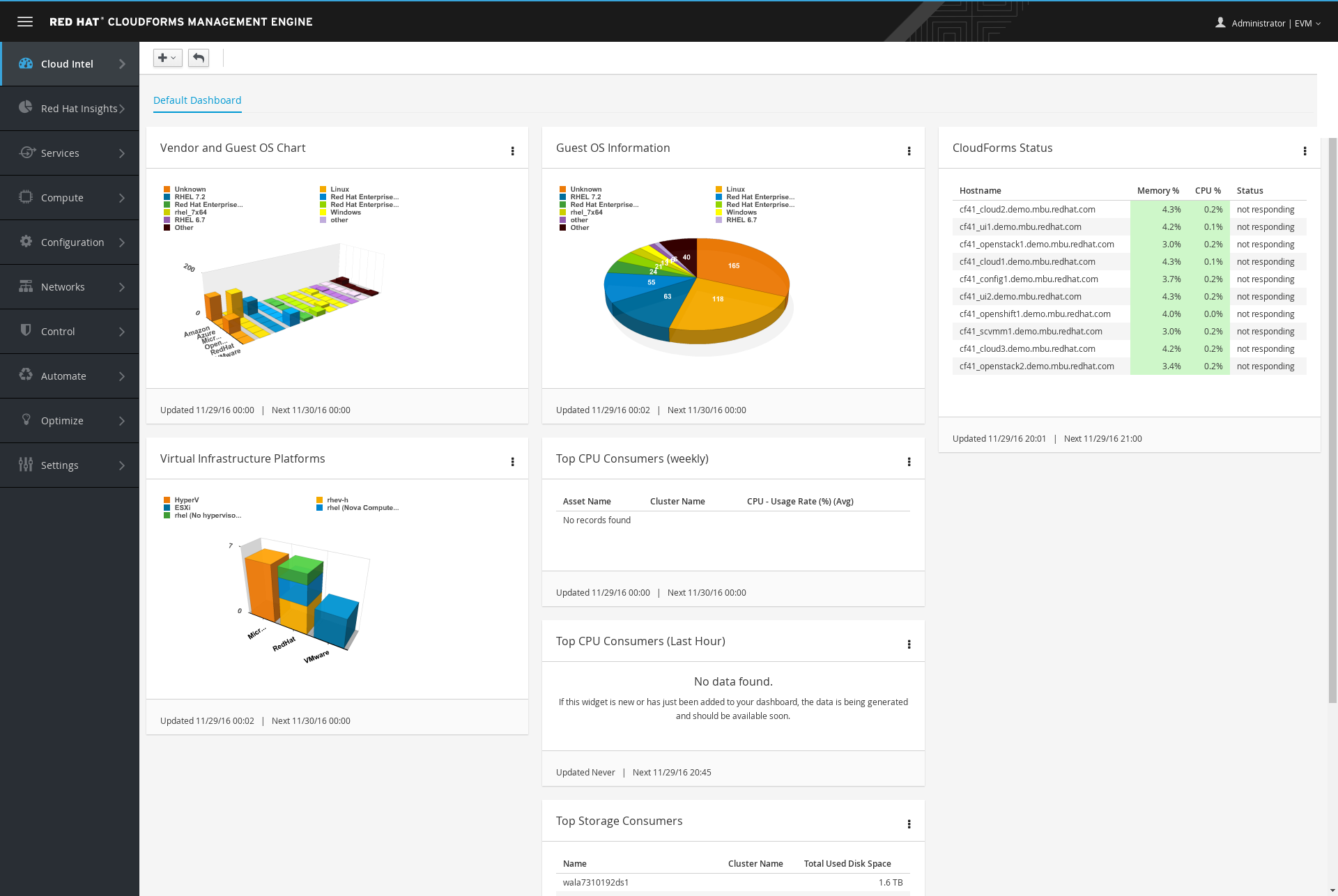Click the Hostname column header
Screen dimensions: 1338x896
[980, 191]
